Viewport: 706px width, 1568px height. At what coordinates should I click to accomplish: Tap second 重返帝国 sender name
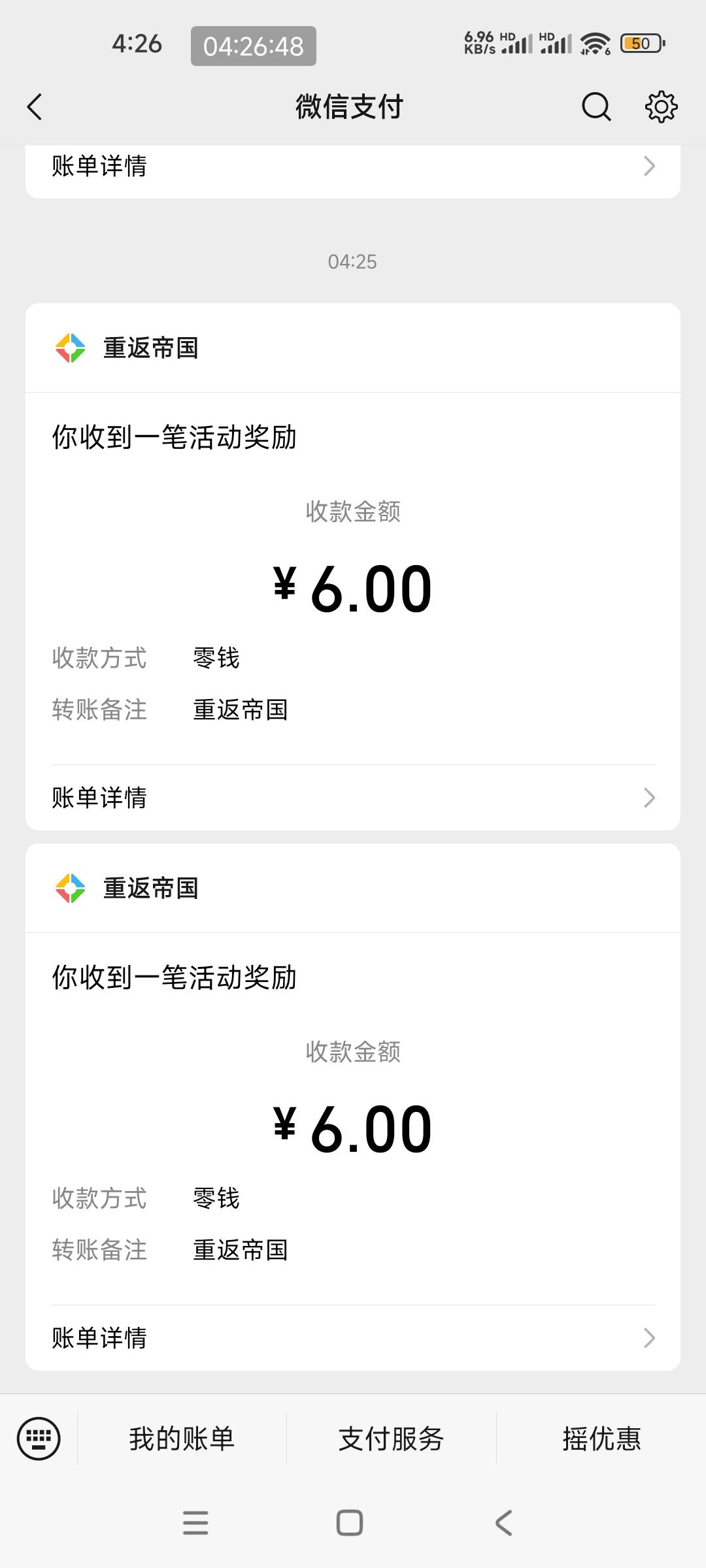pos(151,889)
